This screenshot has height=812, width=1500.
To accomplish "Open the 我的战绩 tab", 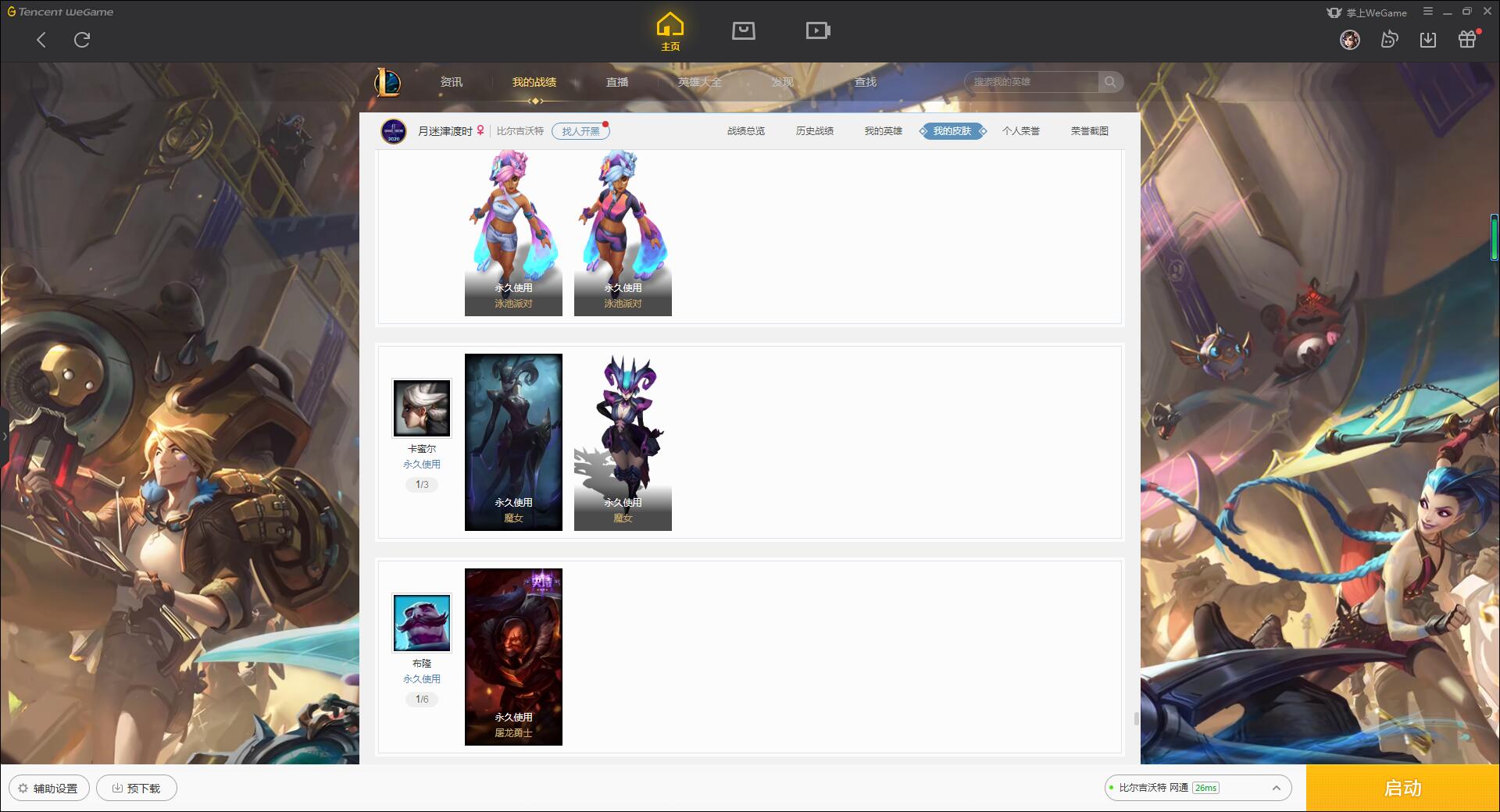I will [534, 82].
